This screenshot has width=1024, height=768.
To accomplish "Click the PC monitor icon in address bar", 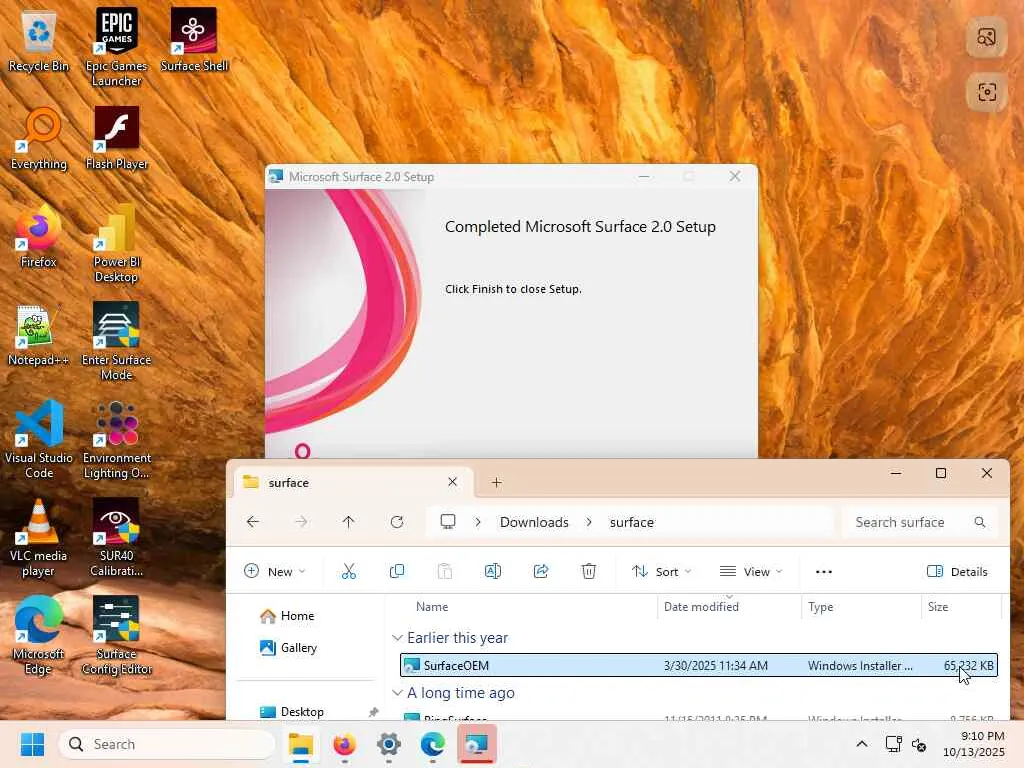I will coord(447,522).
